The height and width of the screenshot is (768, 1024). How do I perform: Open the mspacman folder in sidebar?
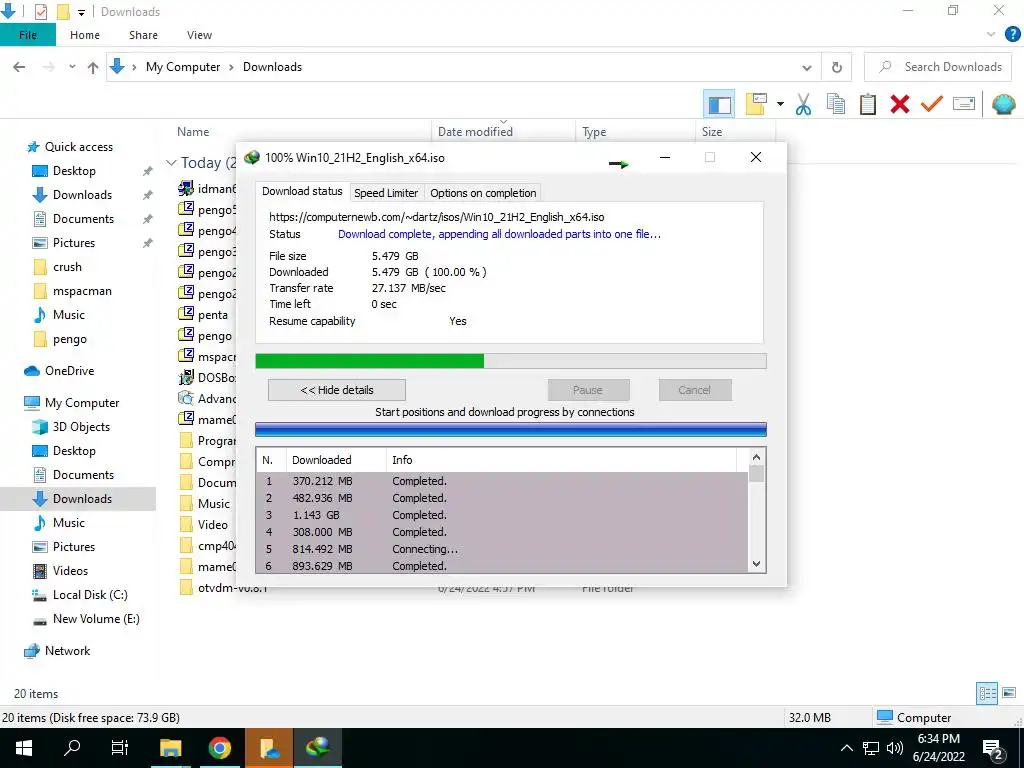82,291
